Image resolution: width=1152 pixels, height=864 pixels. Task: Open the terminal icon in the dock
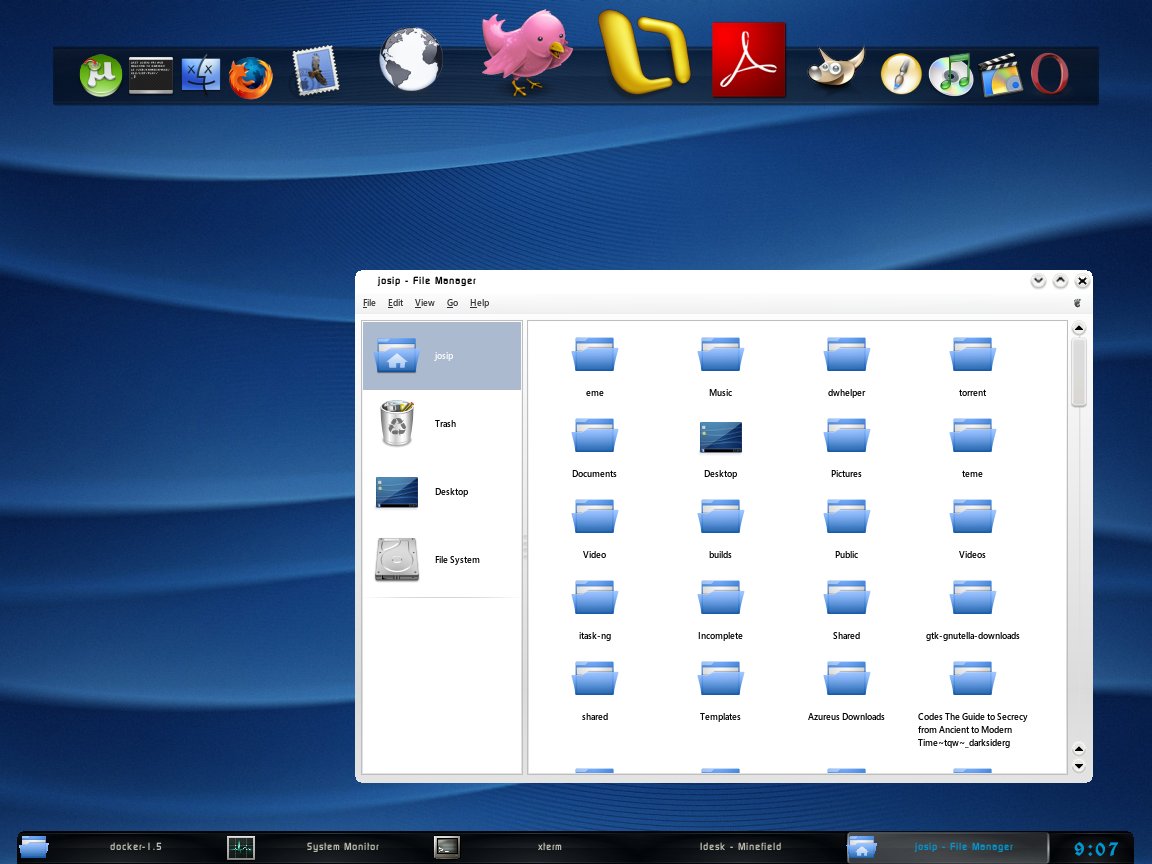(x=151, y=75)
